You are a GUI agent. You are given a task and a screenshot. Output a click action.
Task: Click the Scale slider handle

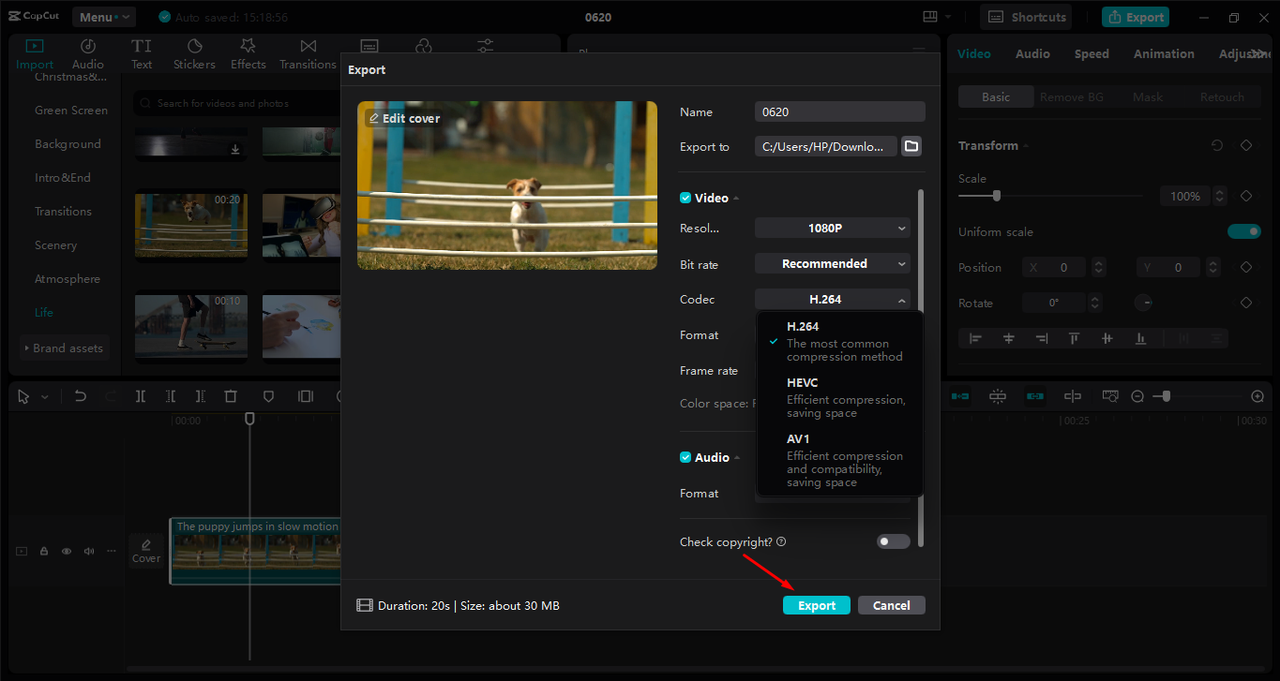click(996, 196)
